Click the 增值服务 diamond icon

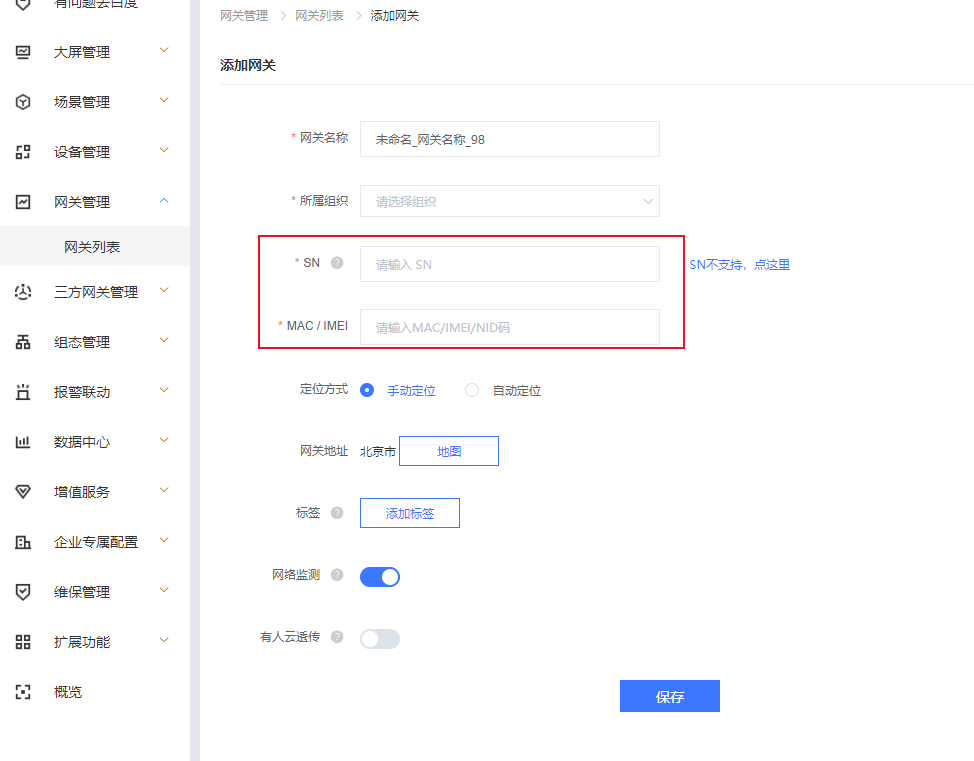pyautogui.click(x=23, y=492)
